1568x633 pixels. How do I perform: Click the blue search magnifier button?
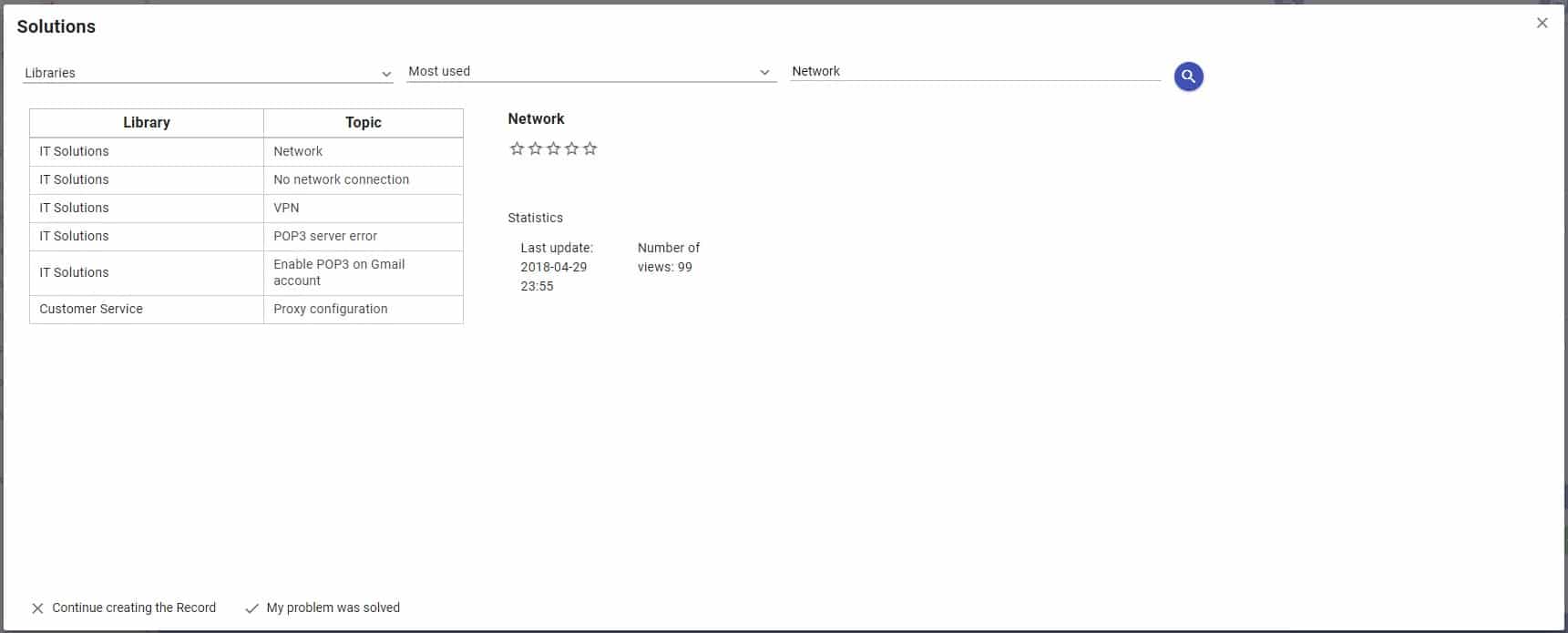[1188, 77]
